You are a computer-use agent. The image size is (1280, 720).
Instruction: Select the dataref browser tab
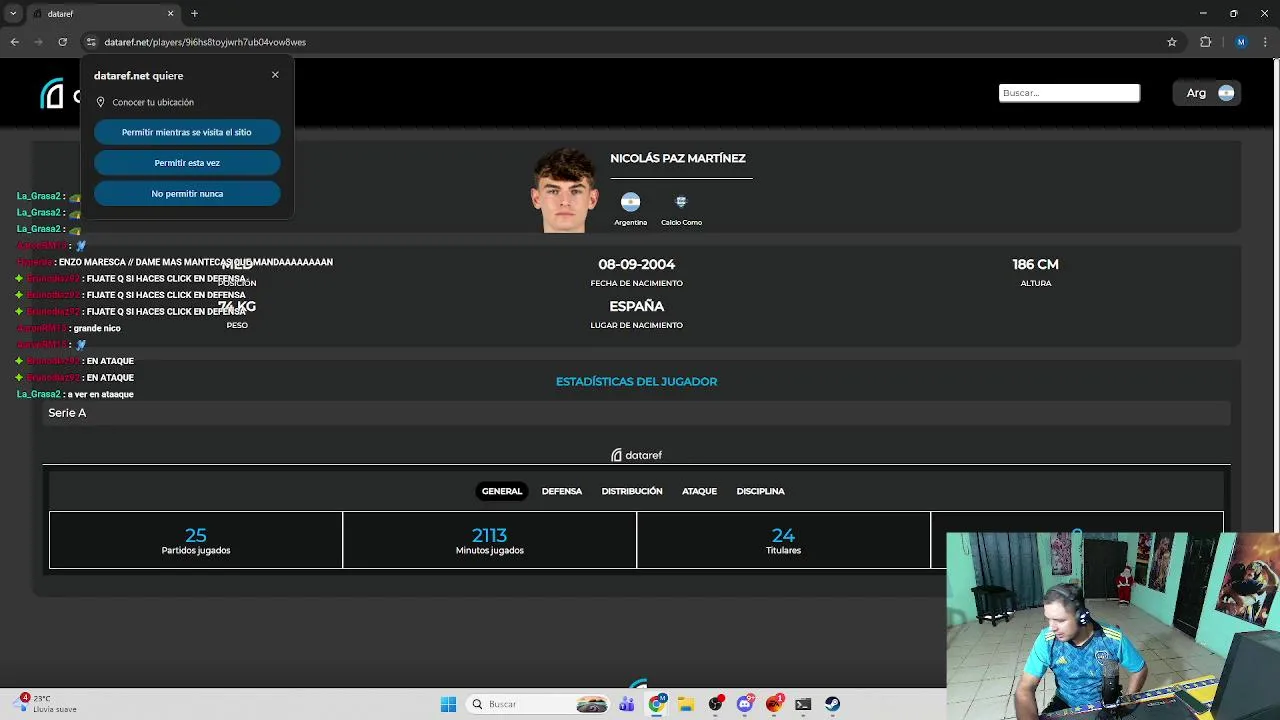(102, 14)
